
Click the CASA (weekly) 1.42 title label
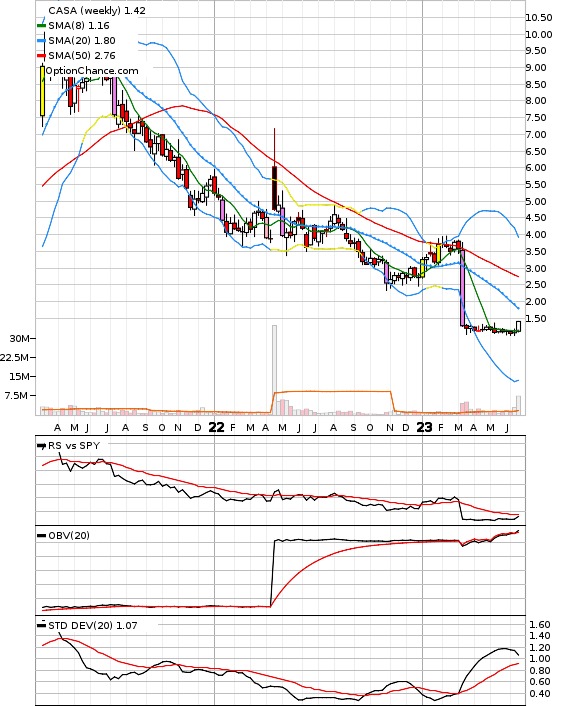(97, 10)
